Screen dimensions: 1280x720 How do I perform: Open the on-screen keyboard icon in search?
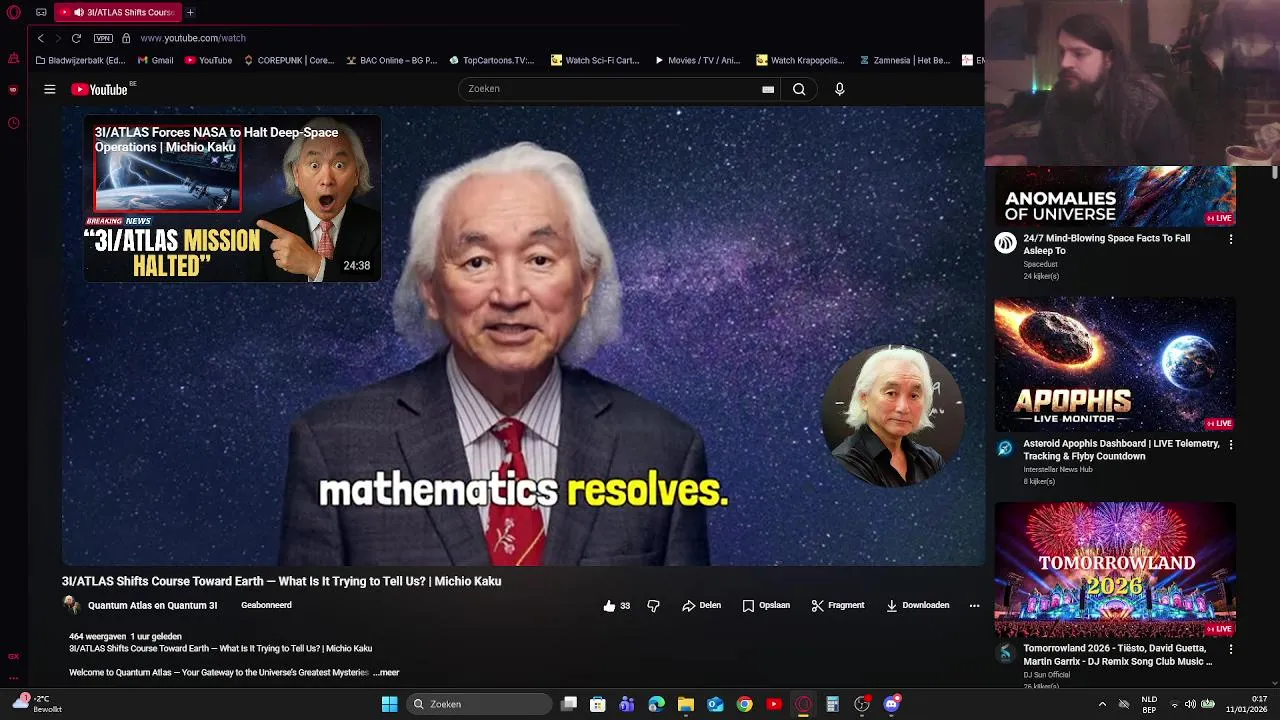768,89
